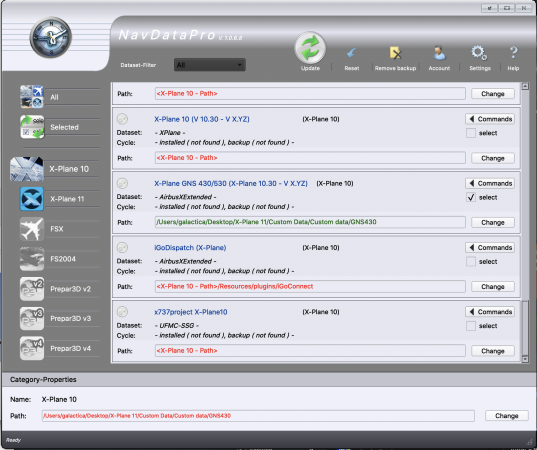Click the green Update arrows icon
The image size is (537, 450).
(310, 48)
